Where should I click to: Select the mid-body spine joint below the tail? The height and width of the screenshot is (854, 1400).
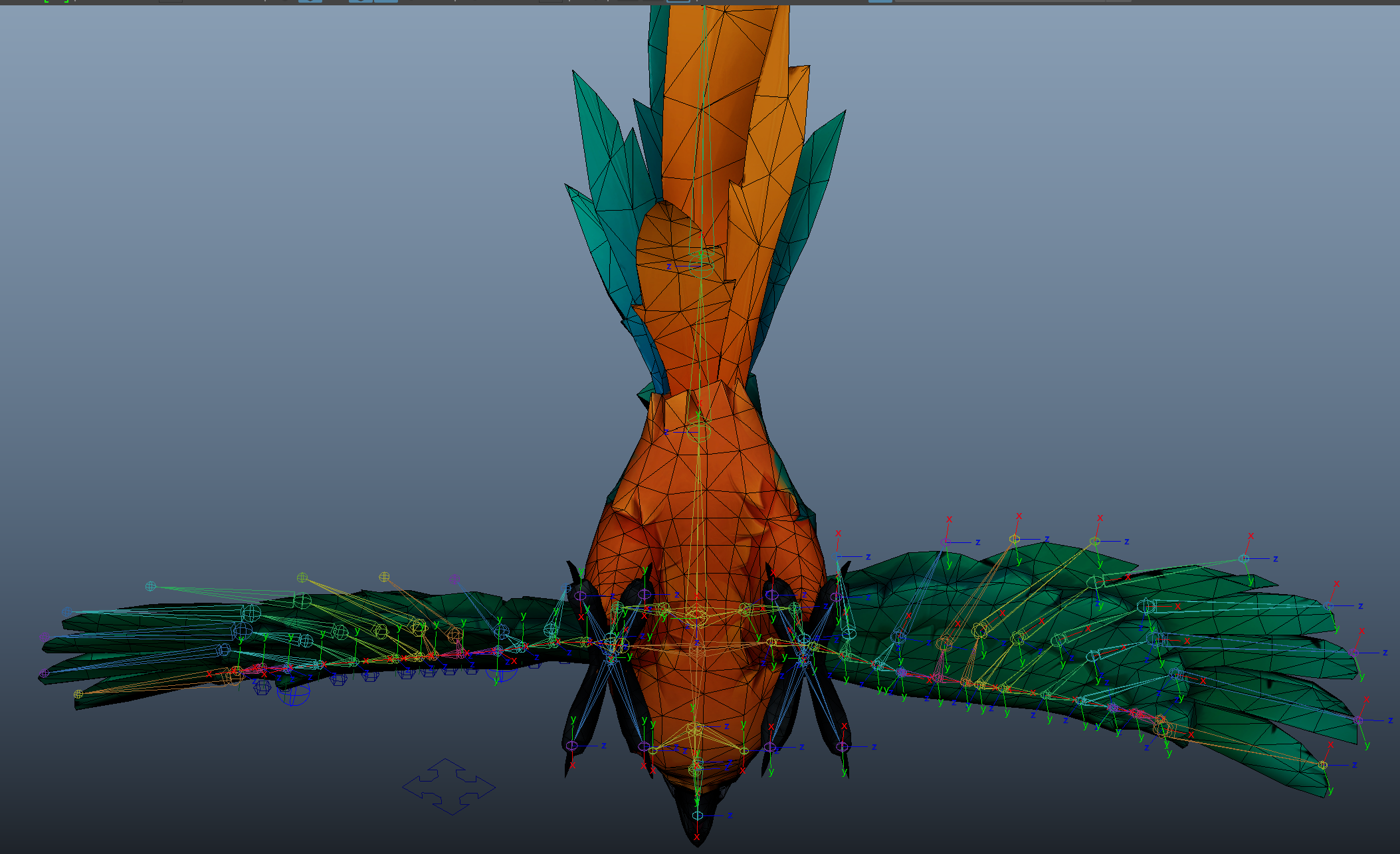point(698,431)
